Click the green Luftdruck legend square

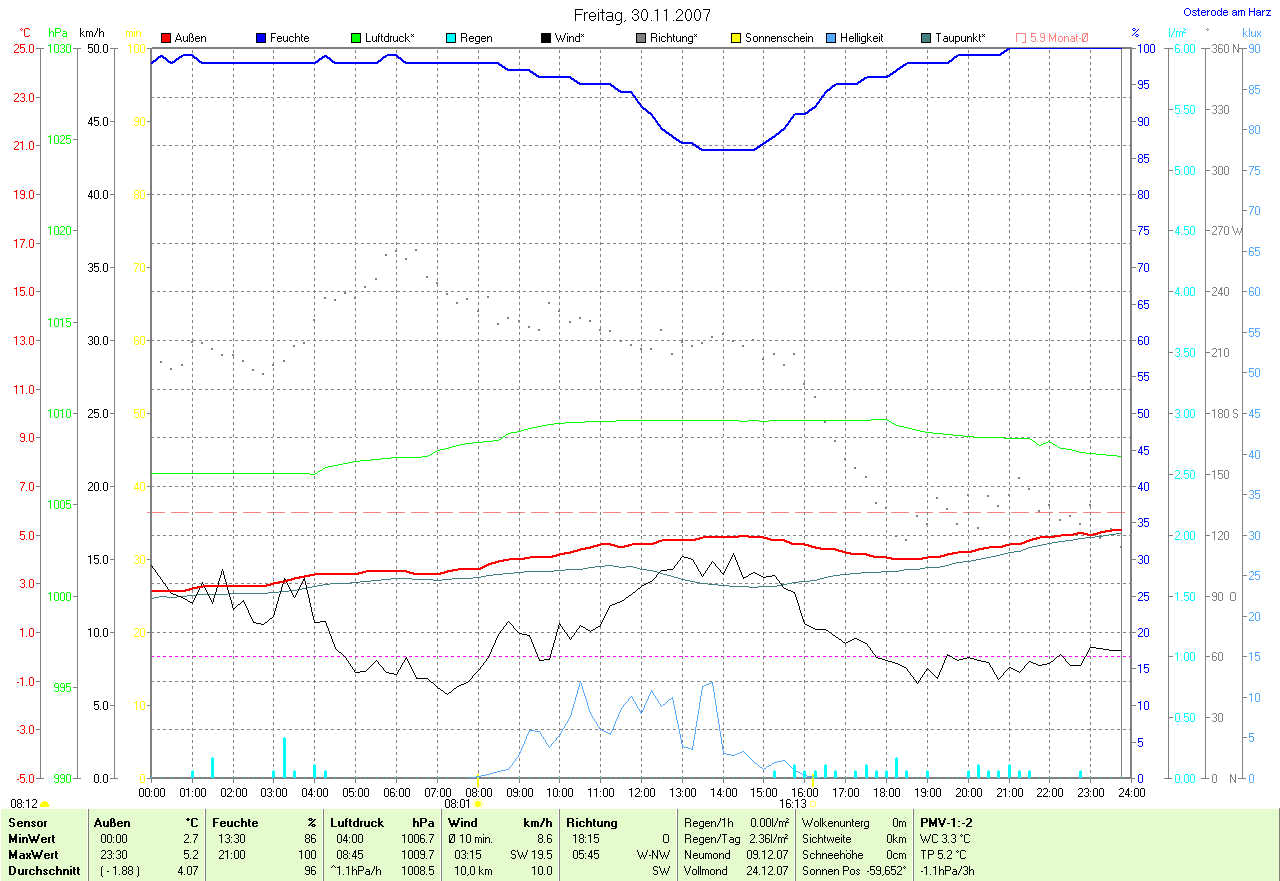tap(356, 38)
